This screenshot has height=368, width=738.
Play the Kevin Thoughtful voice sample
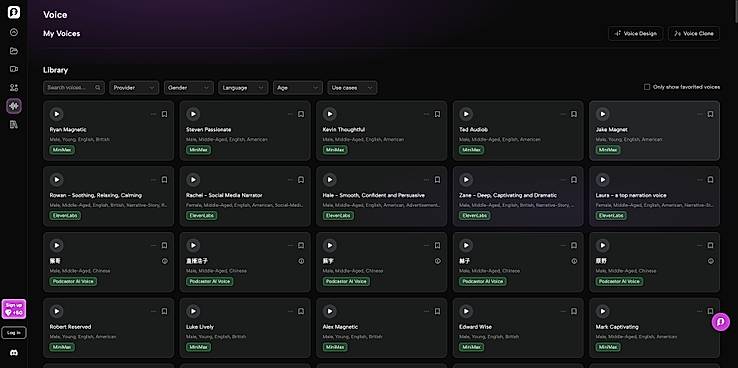329,114
